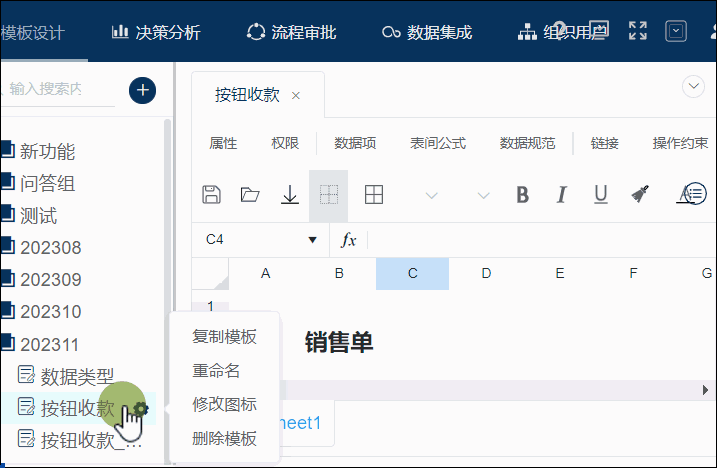
Task: Expand the first toolbar dropdown chevron
Action: click(431, 196)
